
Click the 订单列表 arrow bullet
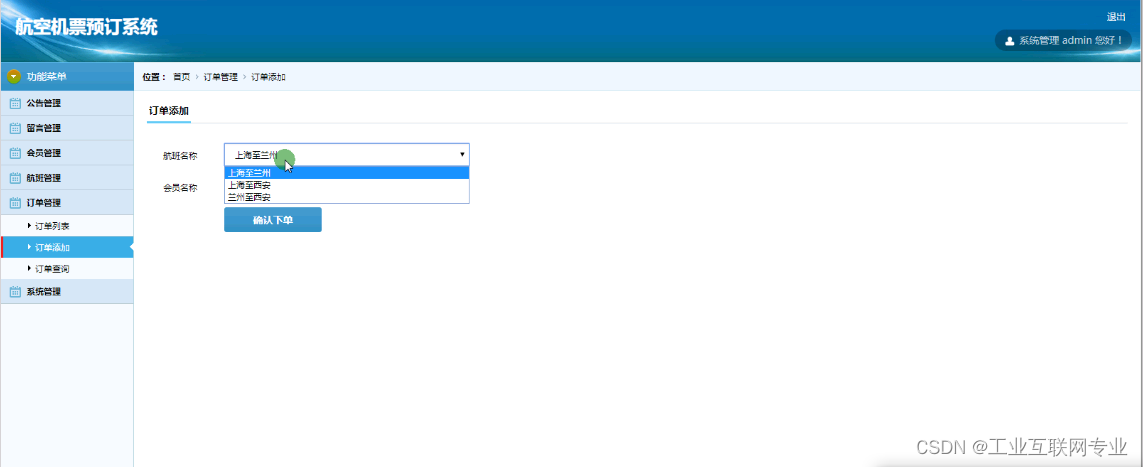[x=29, y=226]
